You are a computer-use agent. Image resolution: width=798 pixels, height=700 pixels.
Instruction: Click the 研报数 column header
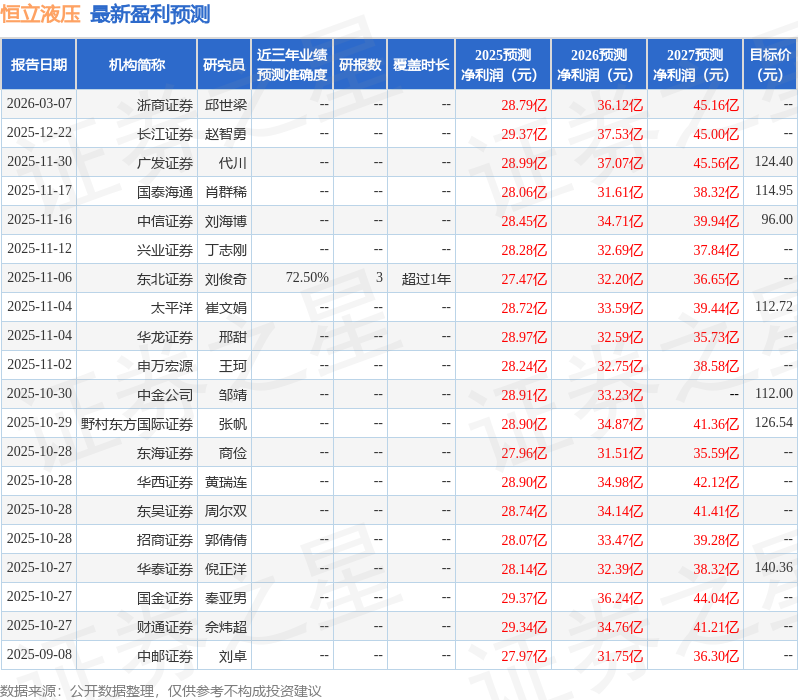click(x=360, y=65)
